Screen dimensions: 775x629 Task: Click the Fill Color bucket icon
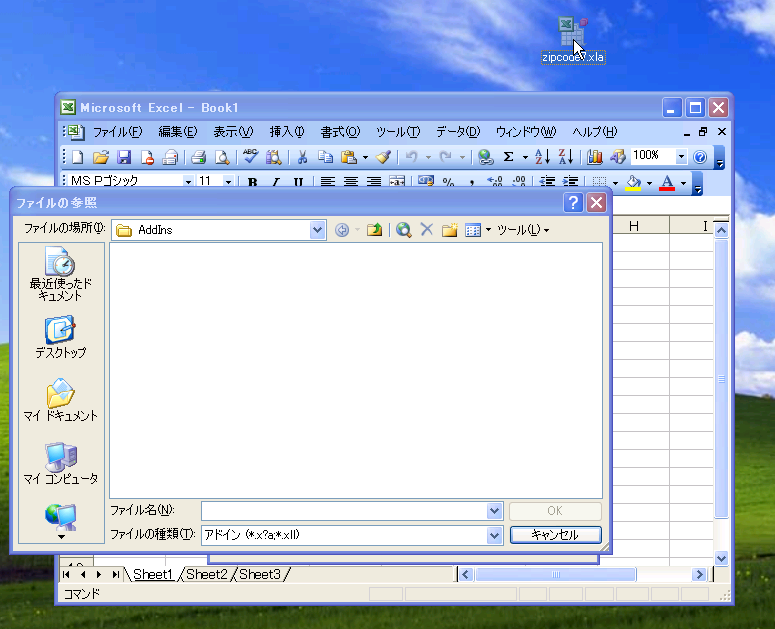(x=633, y=182)
